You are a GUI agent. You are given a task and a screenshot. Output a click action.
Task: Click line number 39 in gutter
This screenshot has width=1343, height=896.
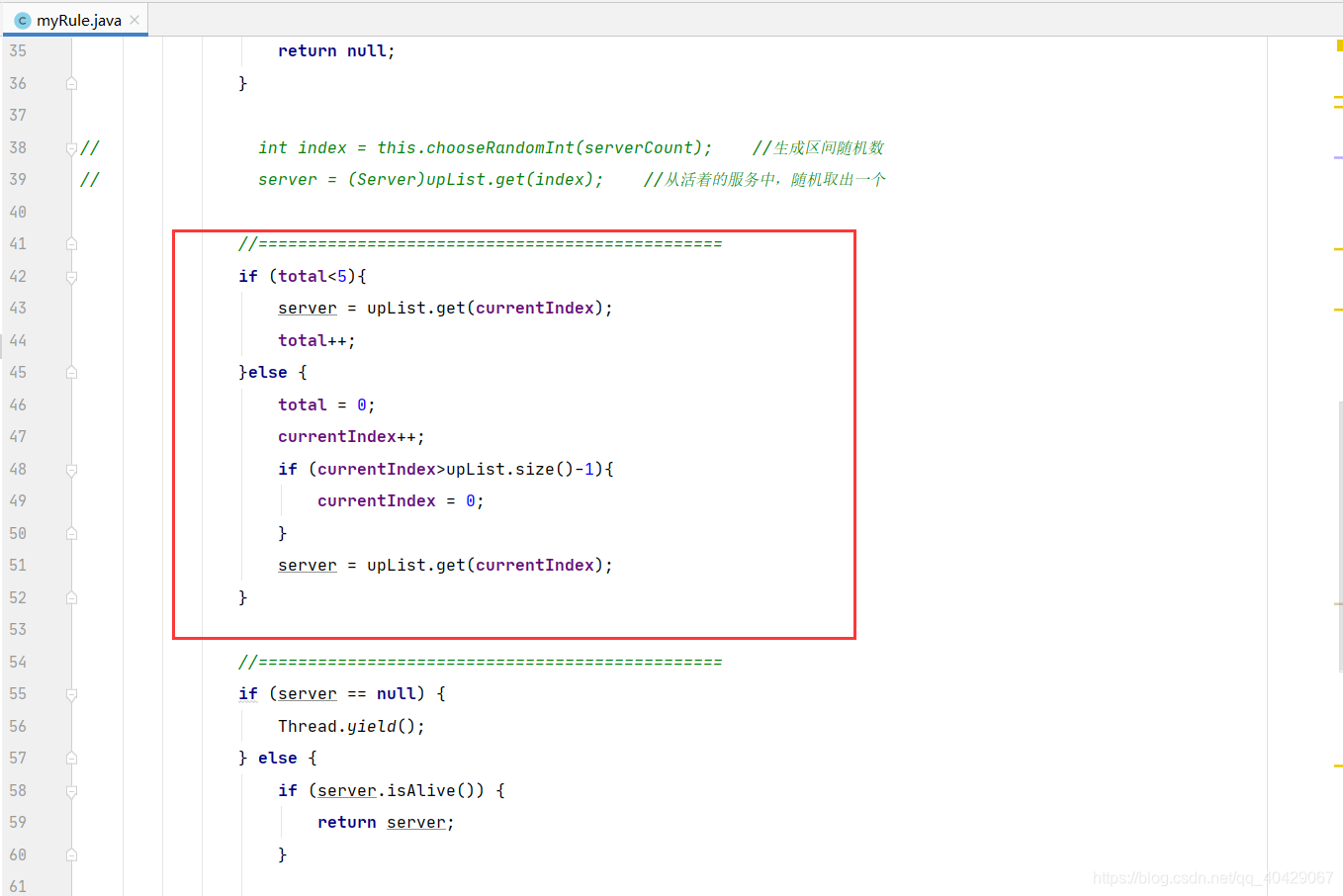point(18,180)
